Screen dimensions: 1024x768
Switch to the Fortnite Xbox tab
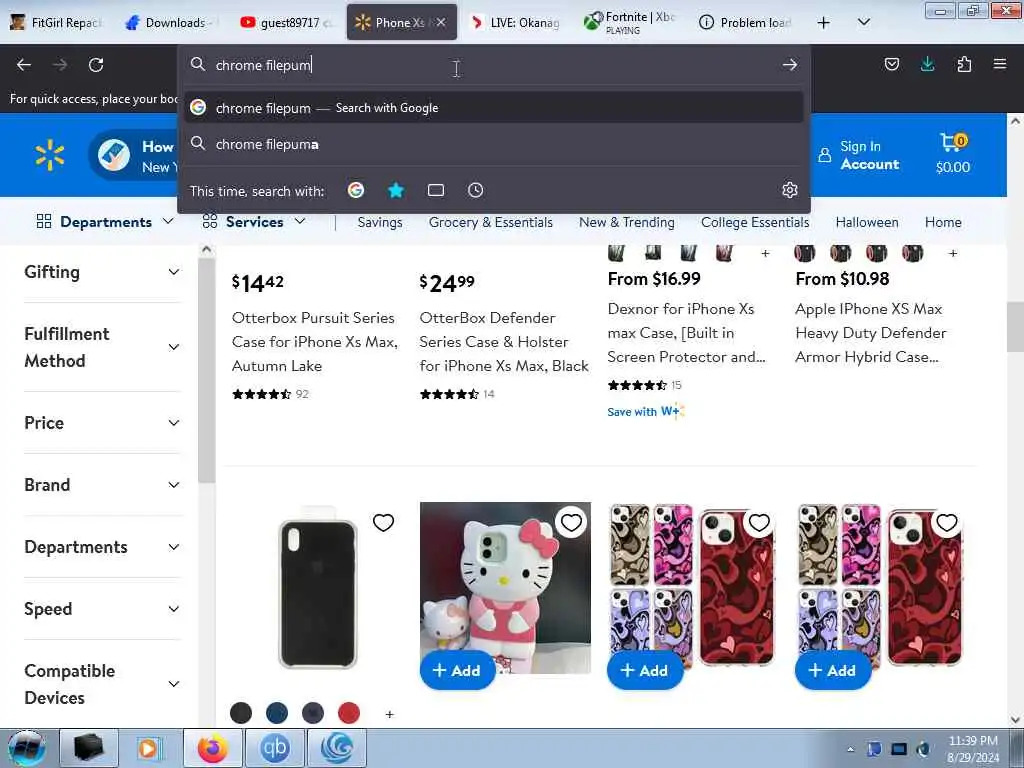pyautogui.click(x=631, y=22)
